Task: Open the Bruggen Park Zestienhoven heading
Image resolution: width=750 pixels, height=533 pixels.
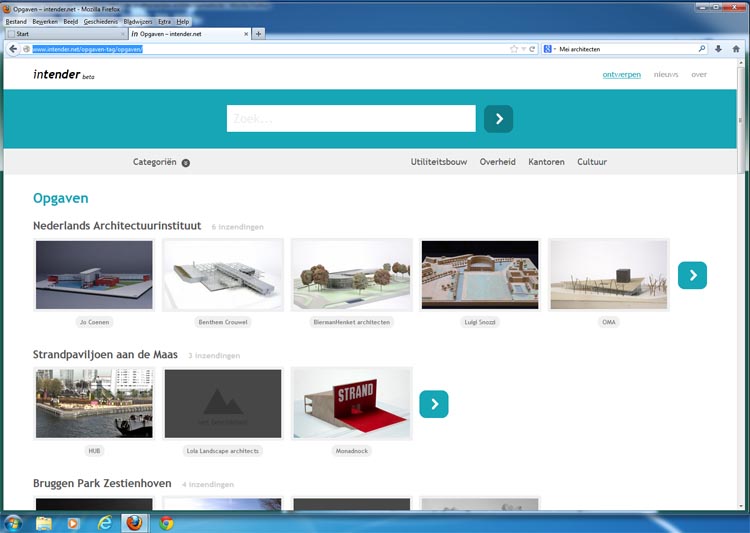Action: (x=102, y=483)
